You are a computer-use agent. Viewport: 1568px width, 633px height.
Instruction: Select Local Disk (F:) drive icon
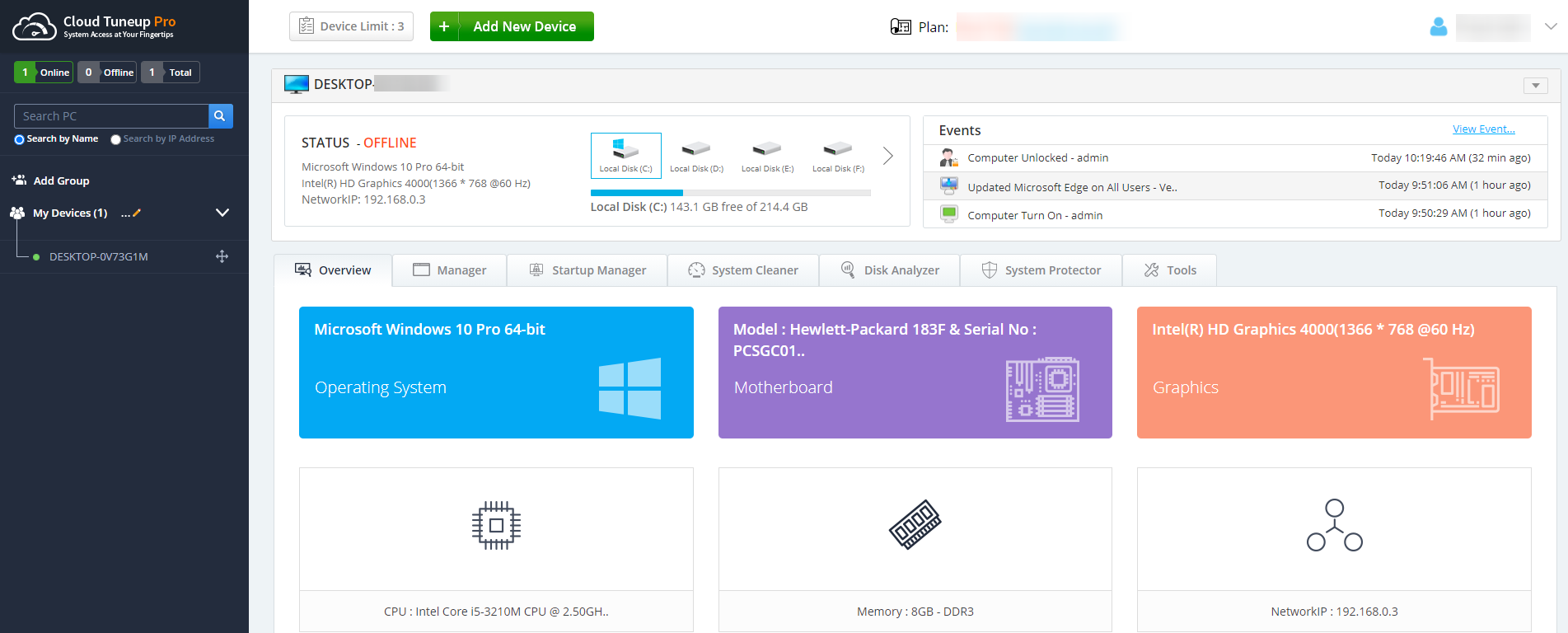pyautogui.click(x=838, y=155)
